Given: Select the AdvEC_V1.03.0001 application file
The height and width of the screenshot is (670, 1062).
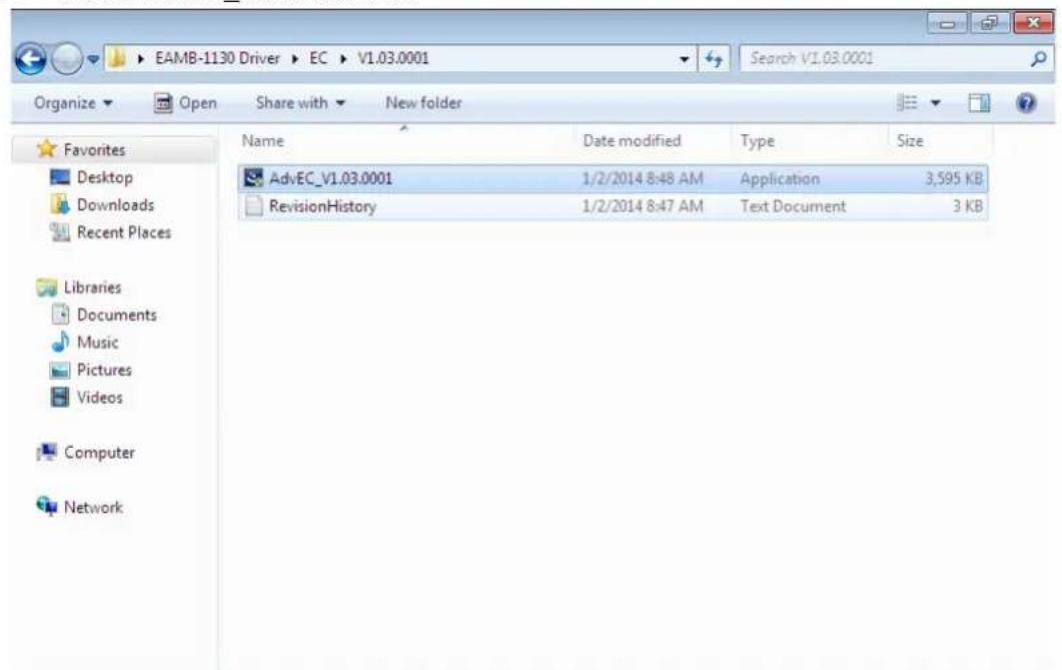Looking at the screenshot, I should 612,179.
